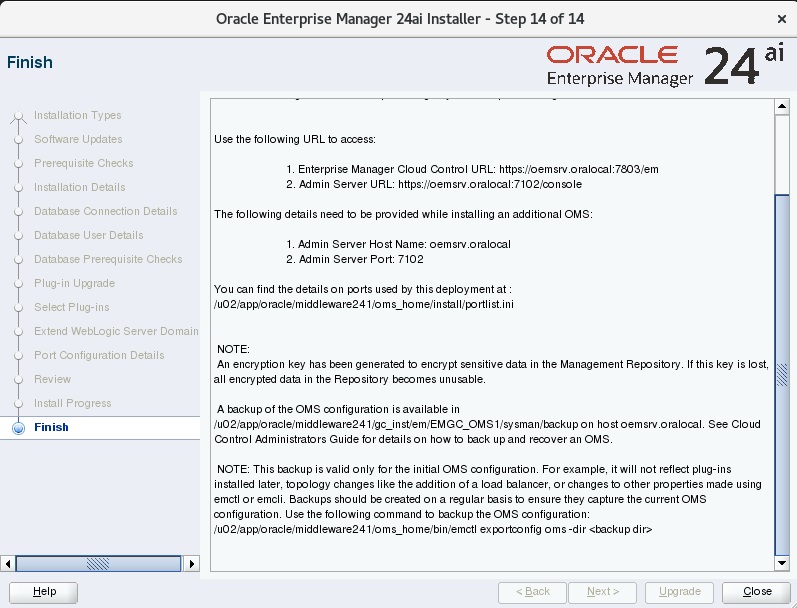Select the Installation Details step
797x608 pixels.
pyautogui.click(x=80, y=187)
